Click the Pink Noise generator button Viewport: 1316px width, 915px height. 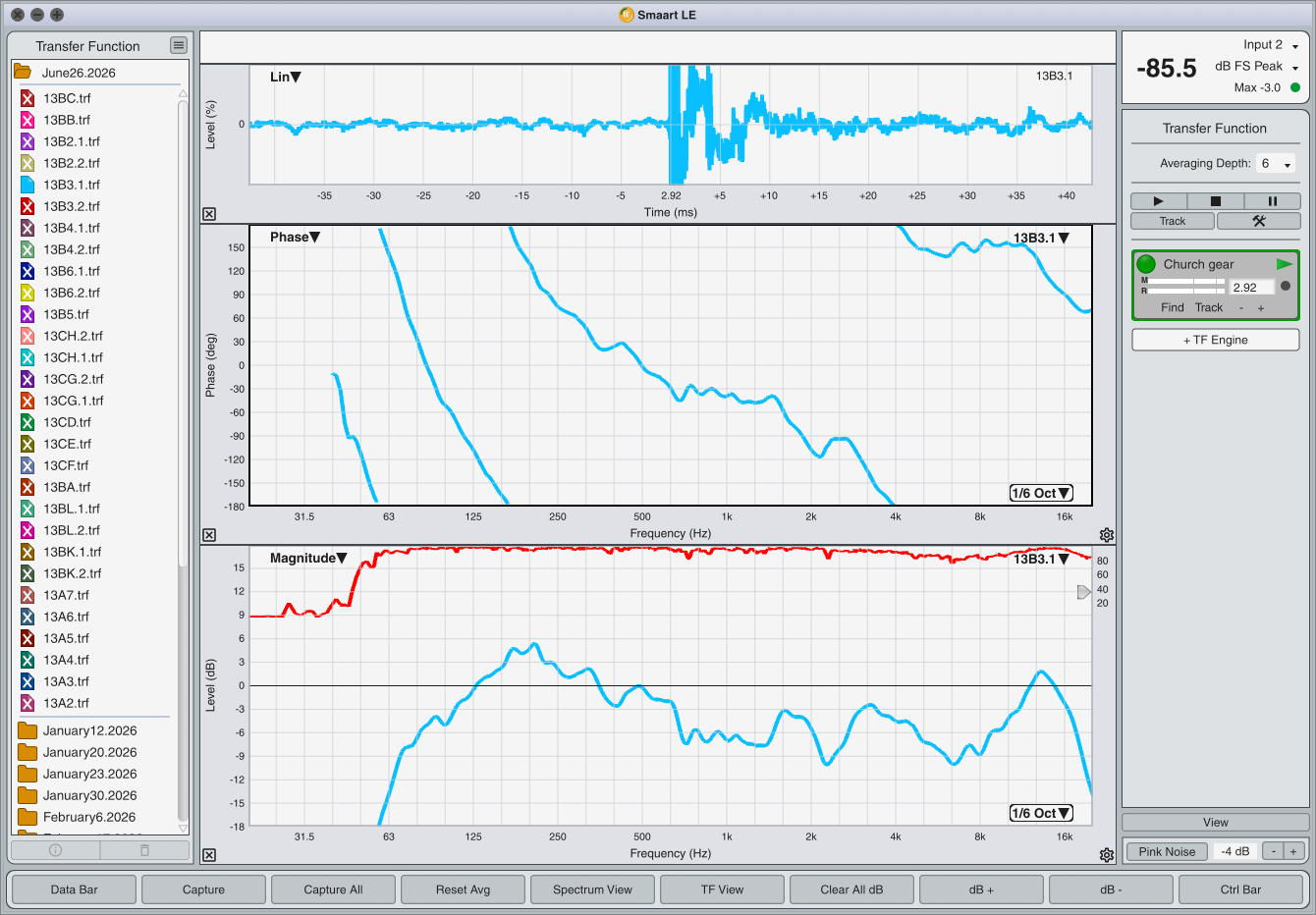1167,851
